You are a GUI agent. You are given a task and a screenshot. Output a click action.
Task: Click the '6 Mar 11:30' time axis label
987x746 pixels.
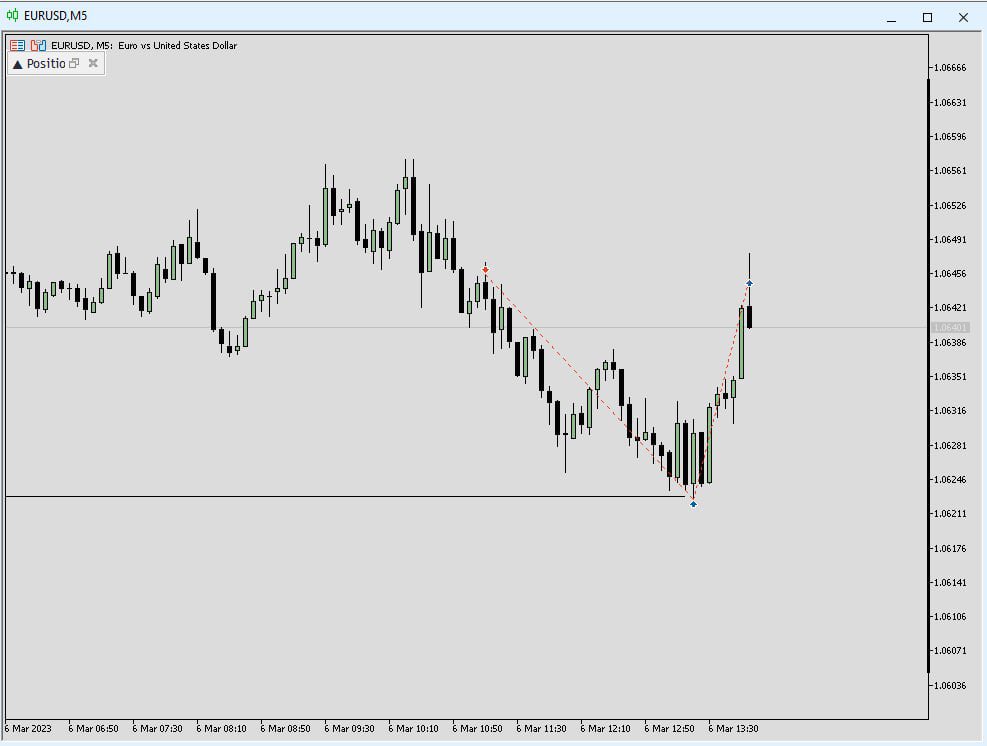pyautogui.click(x=541, y=728)
